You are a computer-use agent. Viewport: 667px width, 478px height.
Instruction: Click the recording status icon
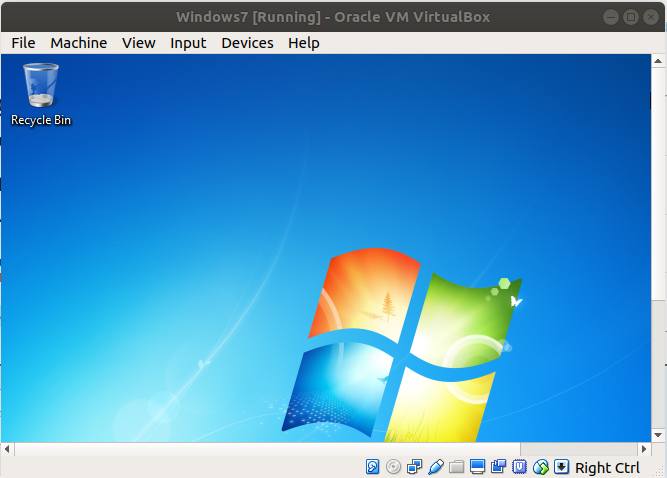point(498,467)
